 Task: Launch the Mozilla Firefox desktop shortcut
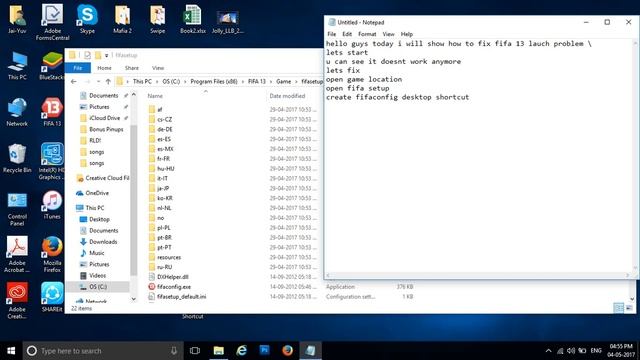tap(52, 254)
